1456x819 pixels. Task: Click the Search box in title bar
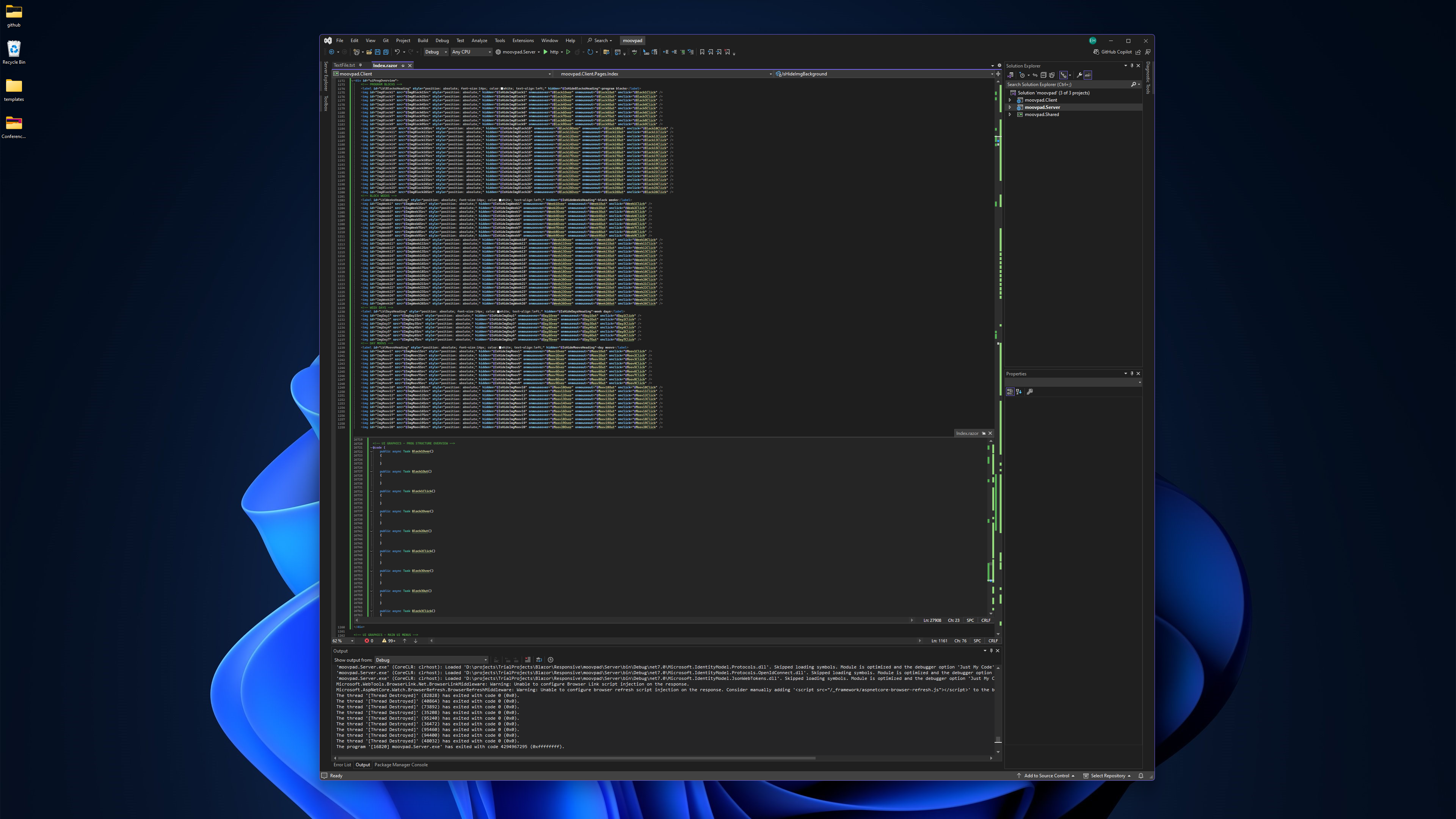click(600, 41)
